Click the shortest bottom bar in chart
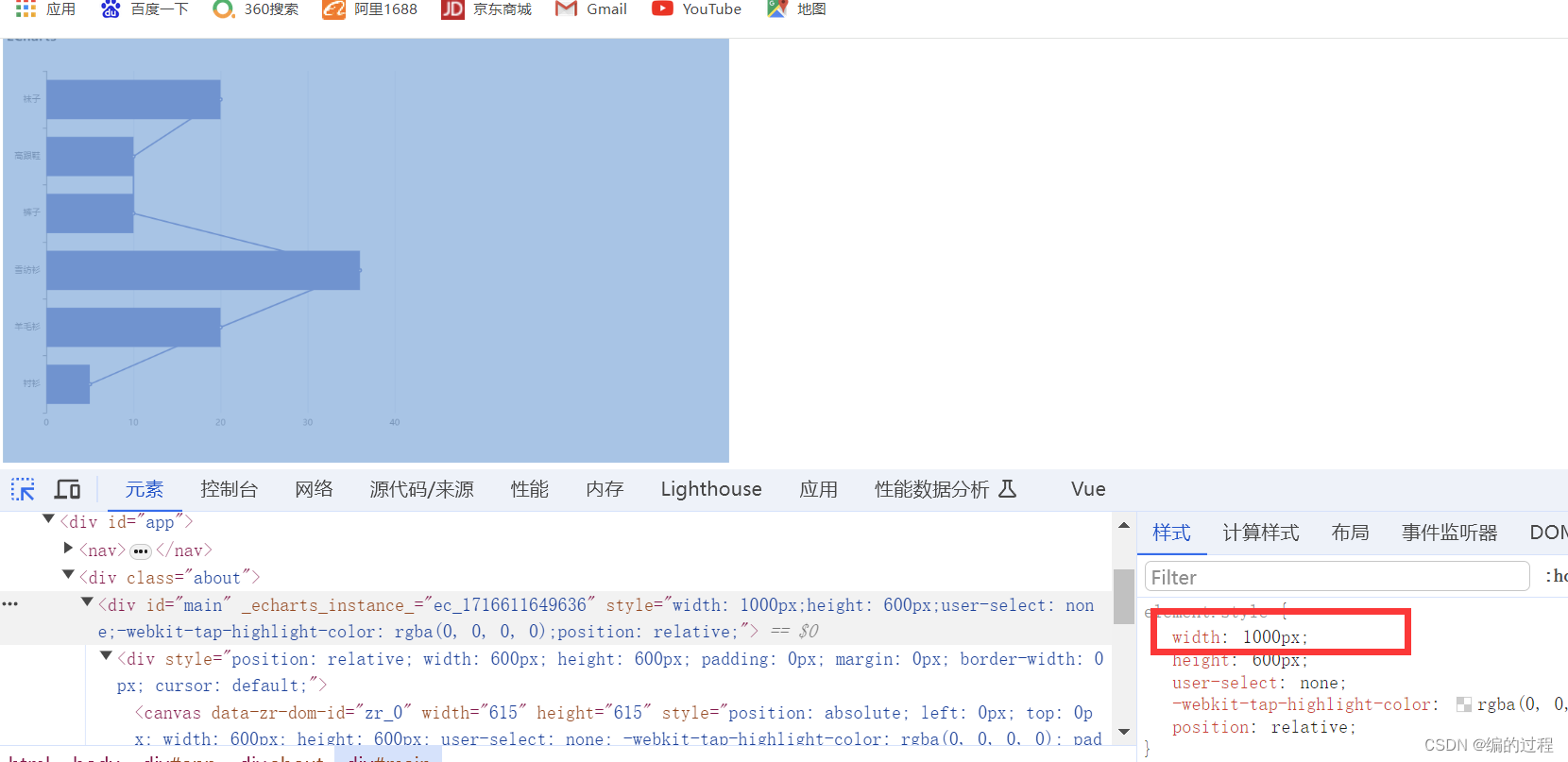The height and width of the screenshot is (762, 1568). [x=68, y=384]
